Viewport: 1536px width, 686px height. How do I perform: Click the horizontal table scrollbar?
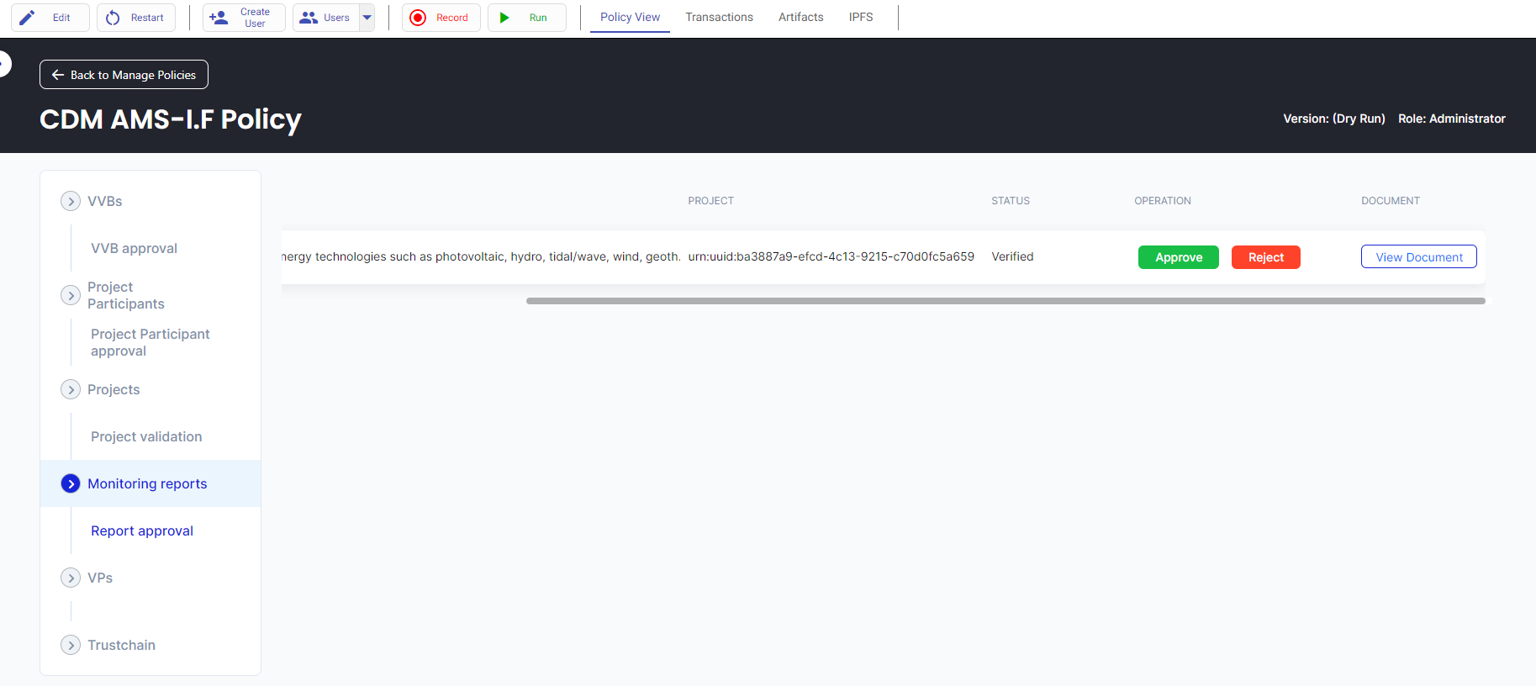click(x=1005, y=300)
